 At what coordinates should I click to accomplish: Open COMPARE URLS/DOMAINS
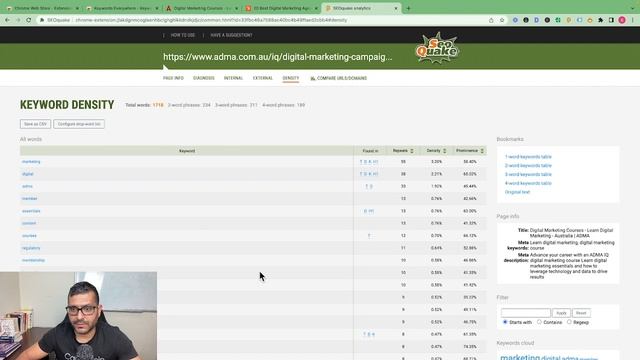pos(339,78)
